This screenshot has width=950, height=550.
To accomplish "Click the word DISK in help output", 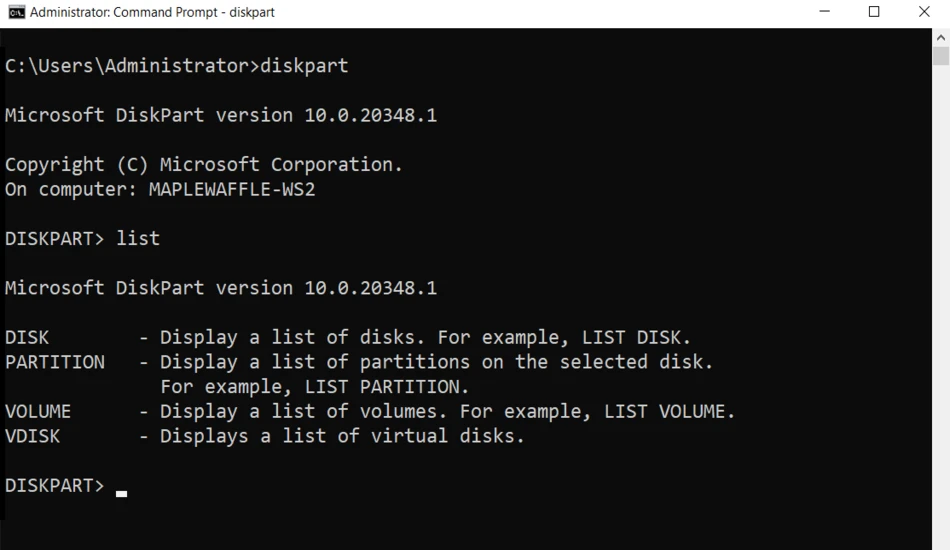I will tap(27, 337).
